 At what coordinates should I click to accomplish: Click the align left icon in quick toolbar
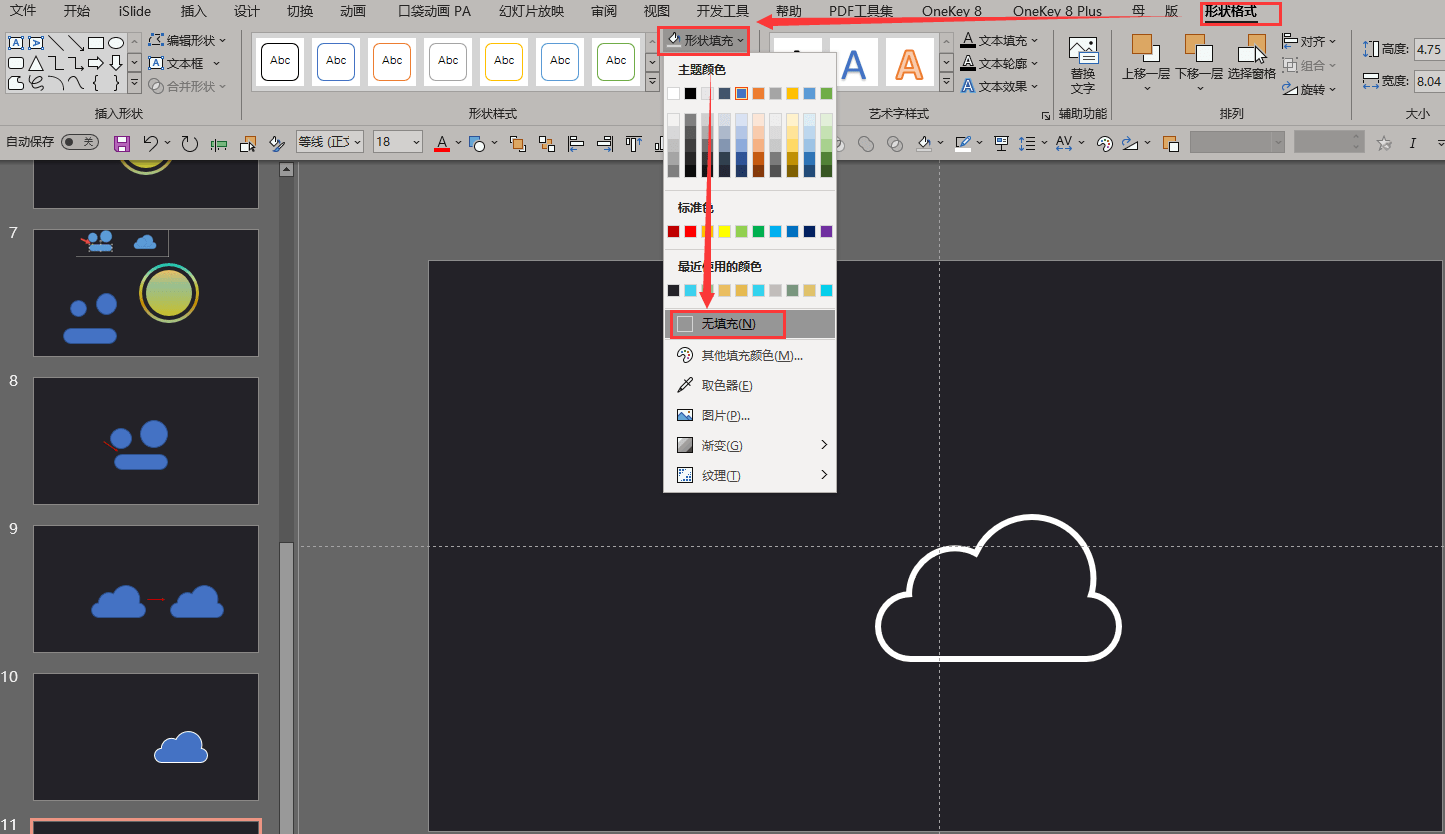[x=577, y=143]
